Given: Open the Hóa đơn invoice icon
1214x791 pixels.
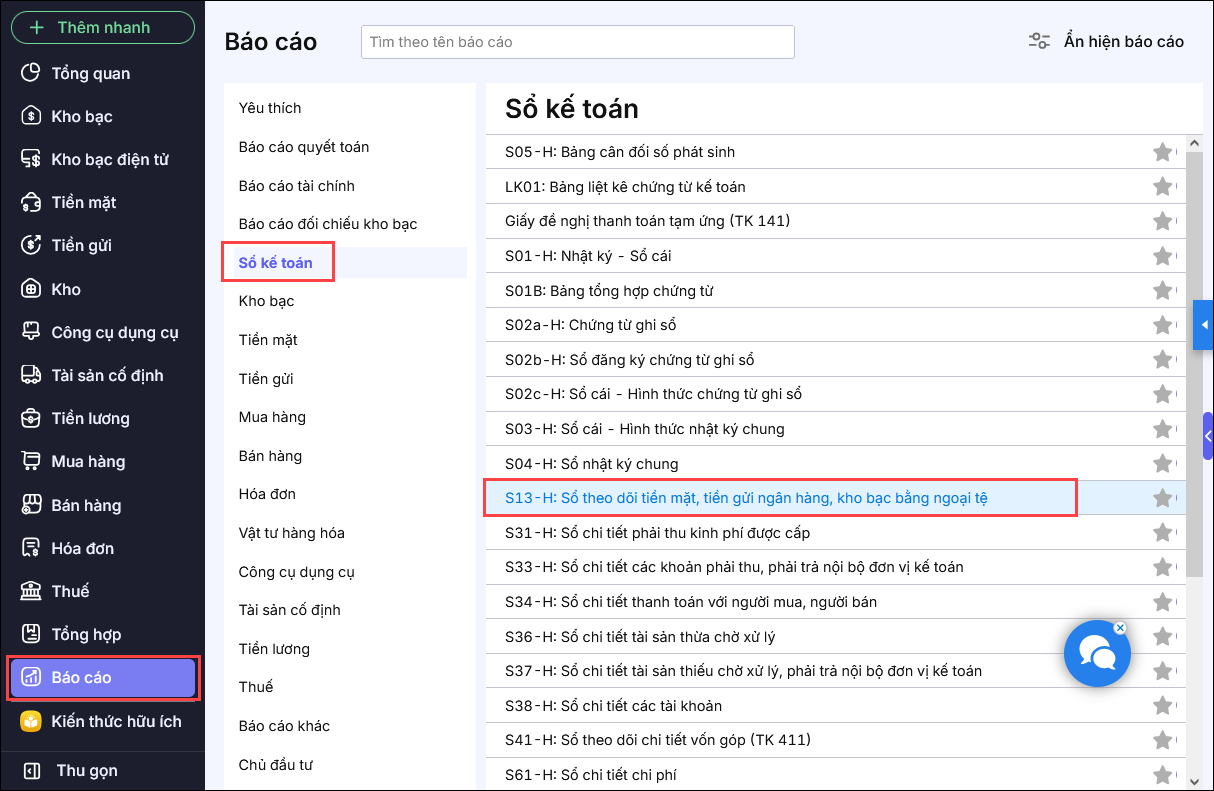Looking at the screenshot, I should click(x=32, y=548).
